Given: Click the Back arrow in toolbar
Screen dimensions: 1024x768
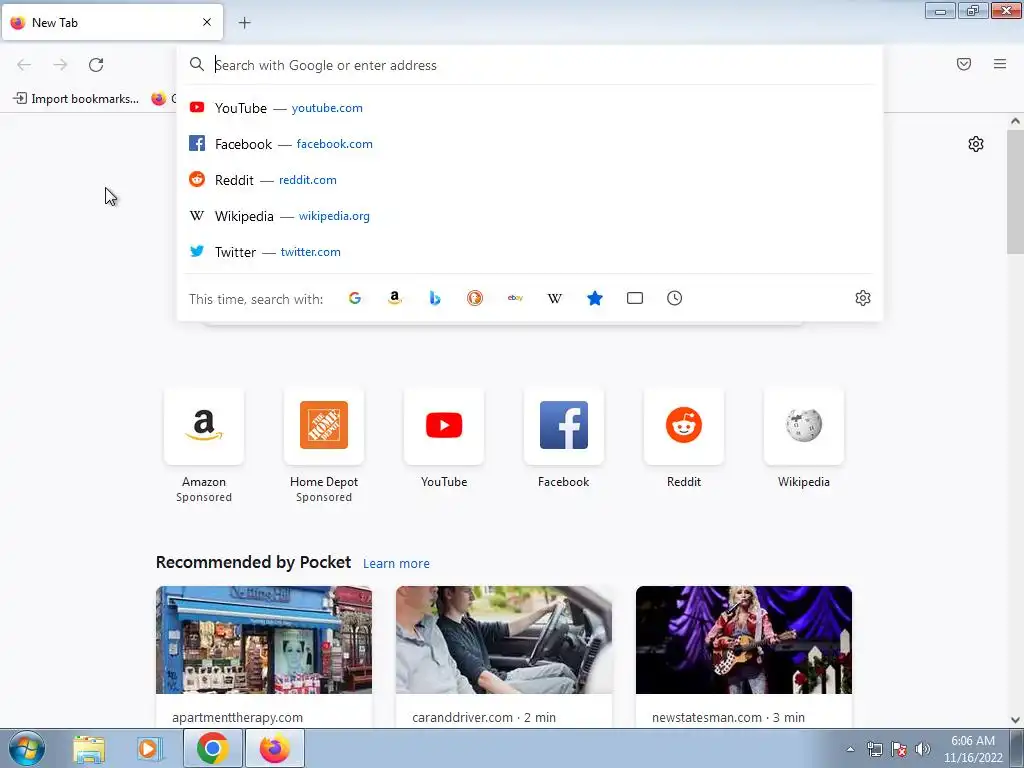Looking at the screenshot, I should coord(24,65).
